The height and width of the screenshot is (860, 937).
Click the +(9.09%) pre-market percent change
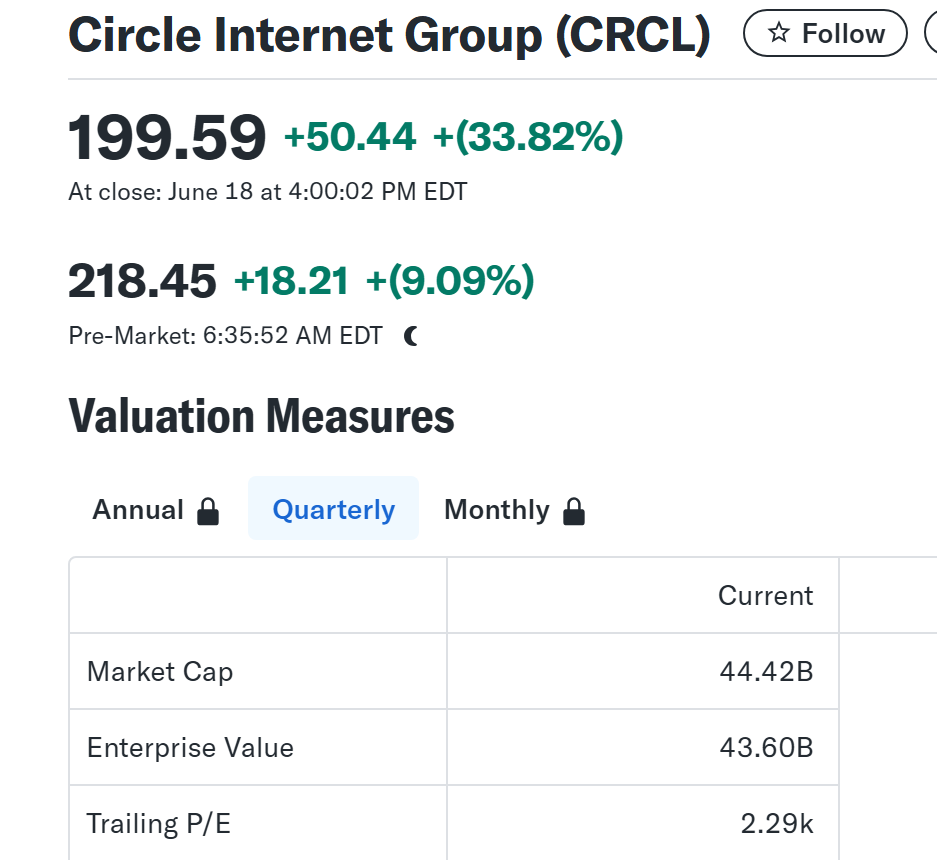click(450, 281)
